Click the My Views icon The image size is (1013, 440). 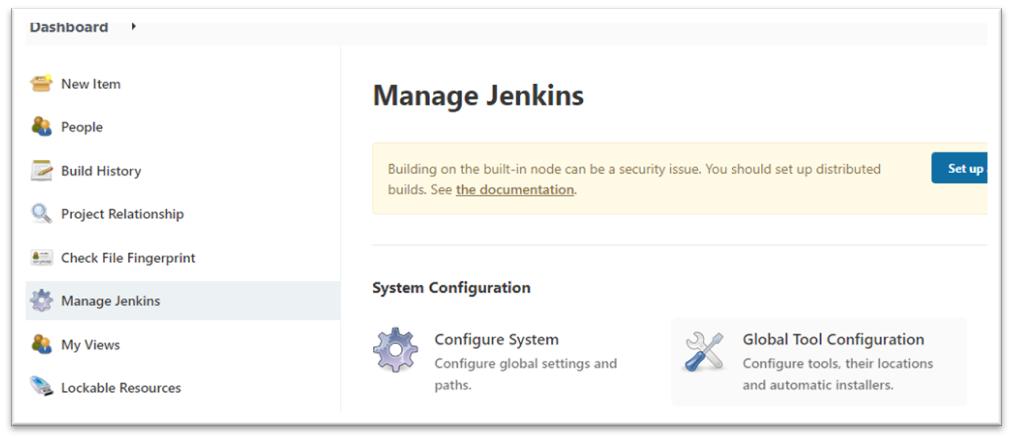pos(41,345)
